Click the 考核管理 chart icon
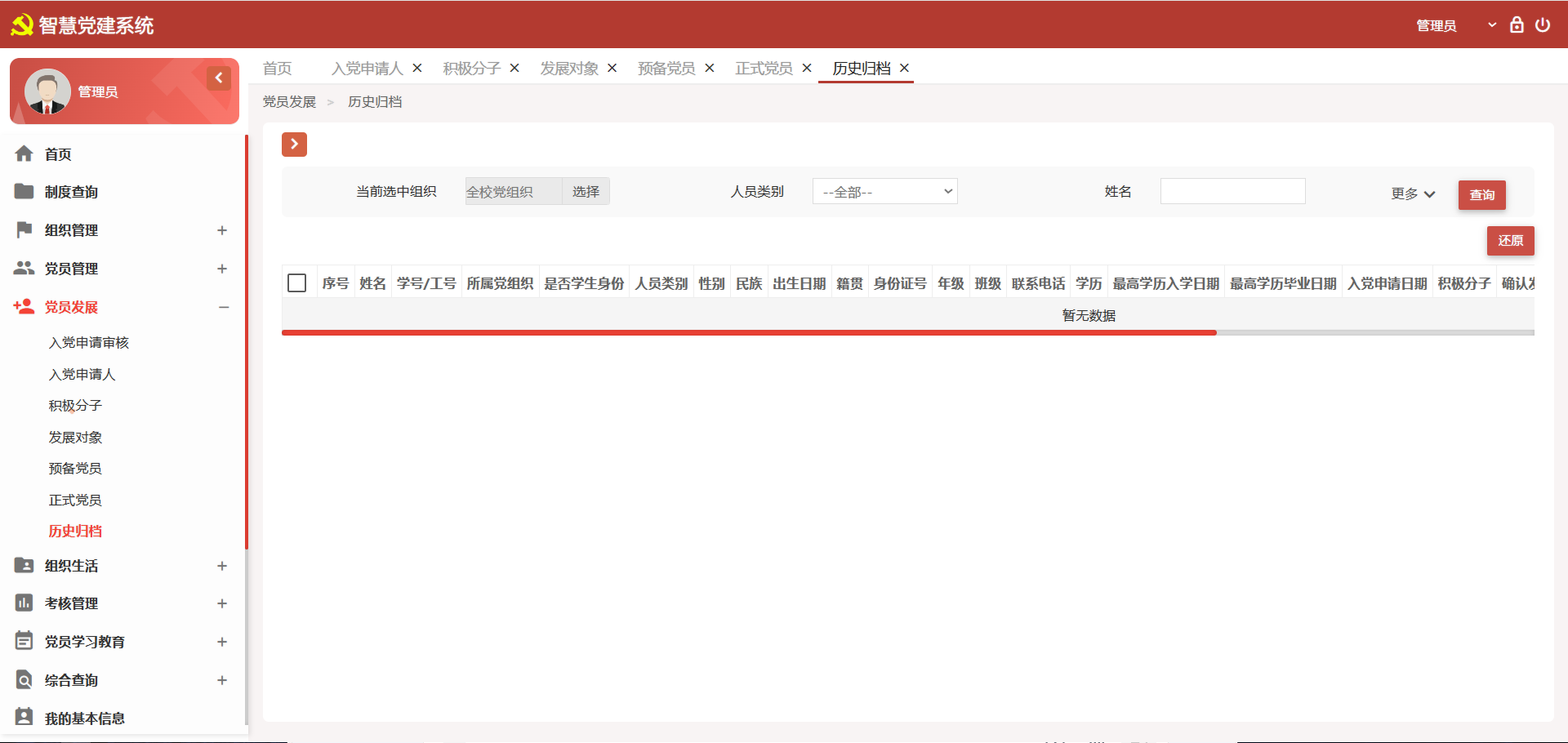The height and width of the screenshot is (743, 1568). (x=24, y=603)
